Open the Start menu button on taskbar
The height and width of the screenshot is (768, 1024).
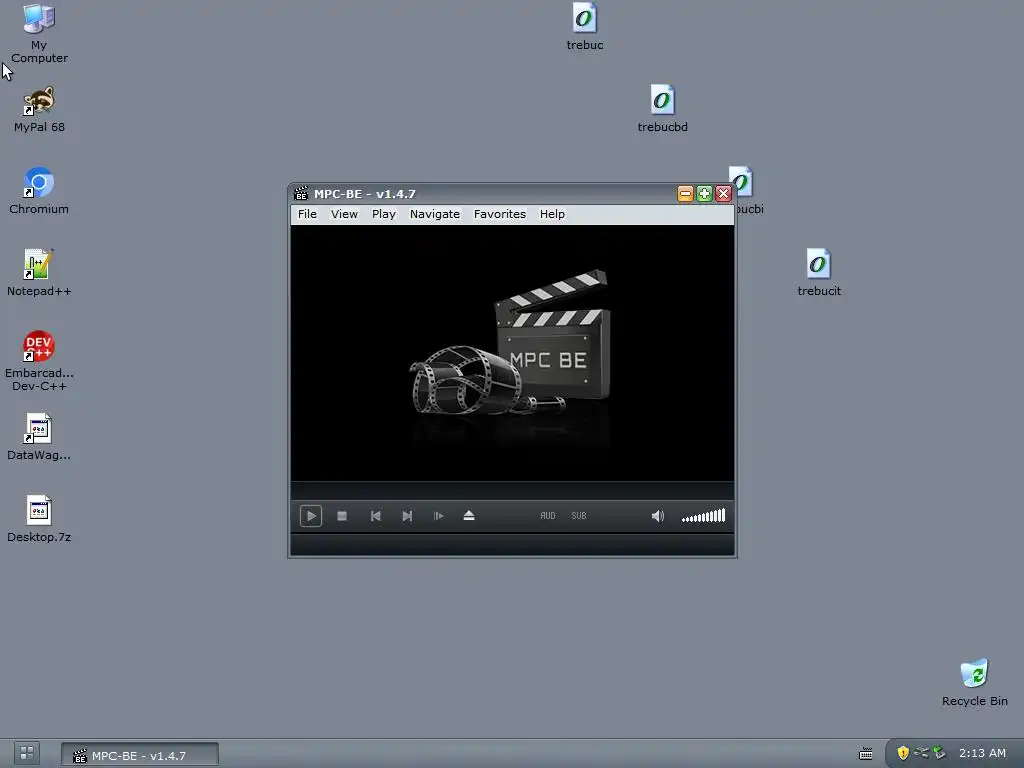[x=27, y=753]
